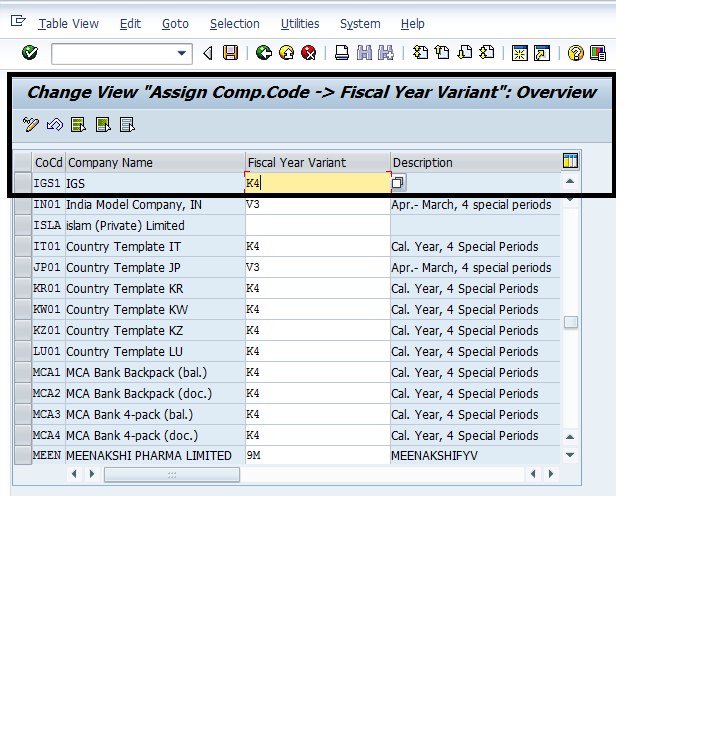724x729 pixels.
Task: Select the row selector for IGS1
Action: click(x=23, y=183)
